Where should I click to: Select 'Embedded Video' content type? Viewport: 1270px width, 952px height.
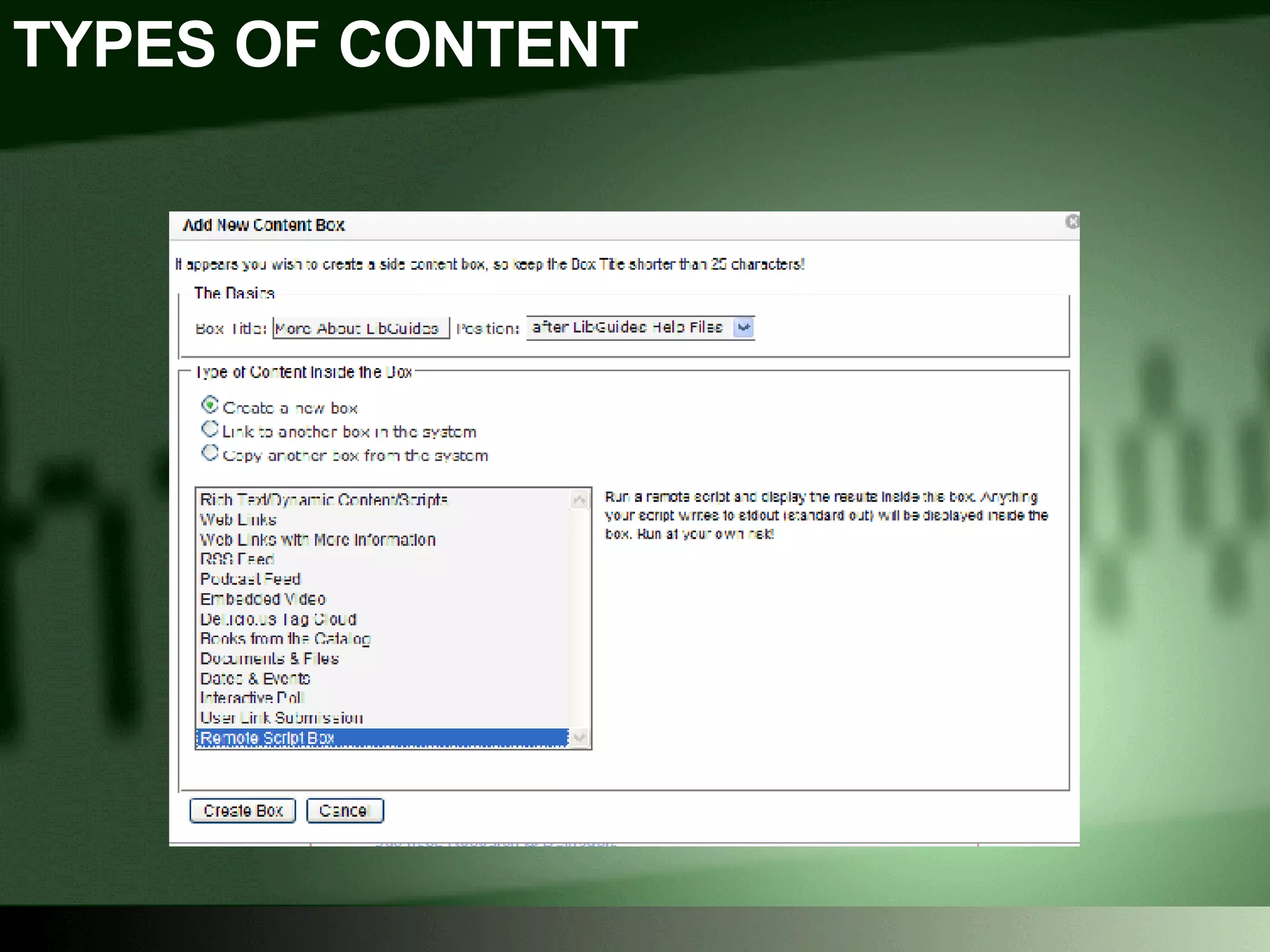point(383,599)
